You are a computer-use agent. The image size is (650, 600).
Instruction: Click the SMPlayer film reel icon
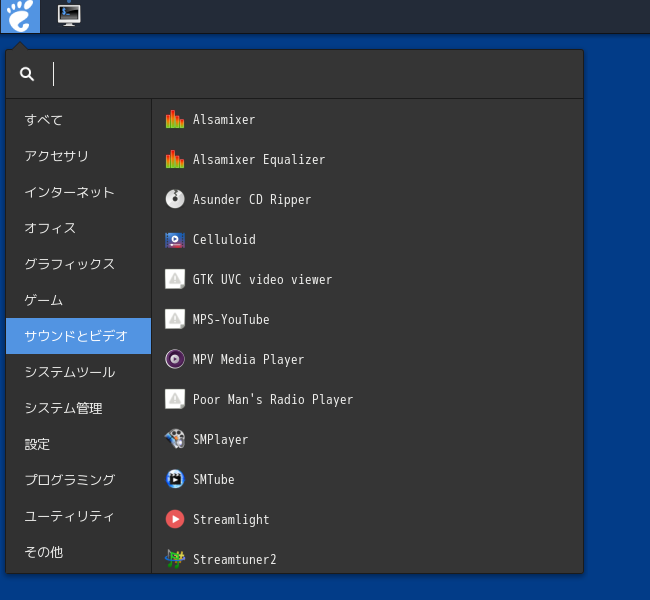pos(175,439)
